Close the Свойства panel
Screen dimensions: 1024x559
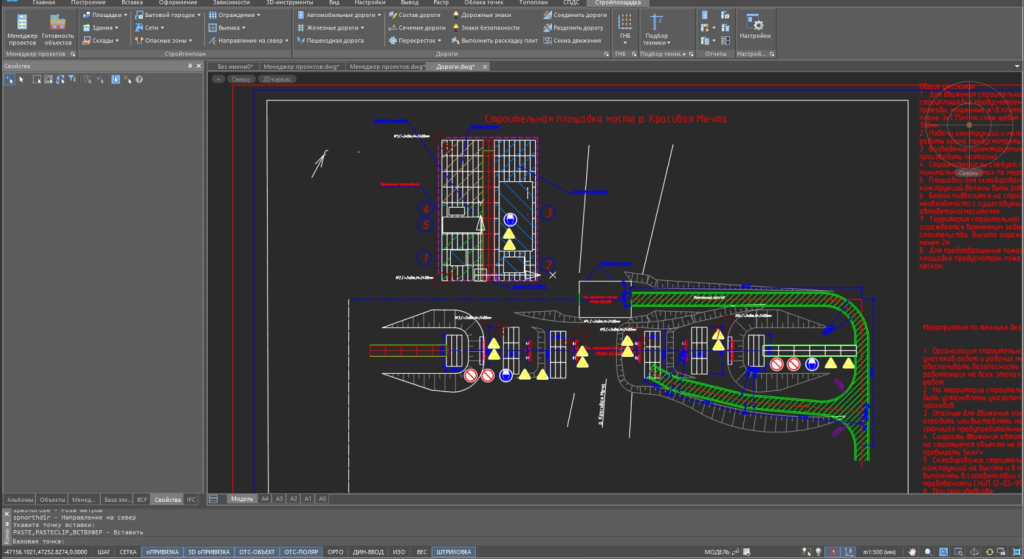pos(198,66)
